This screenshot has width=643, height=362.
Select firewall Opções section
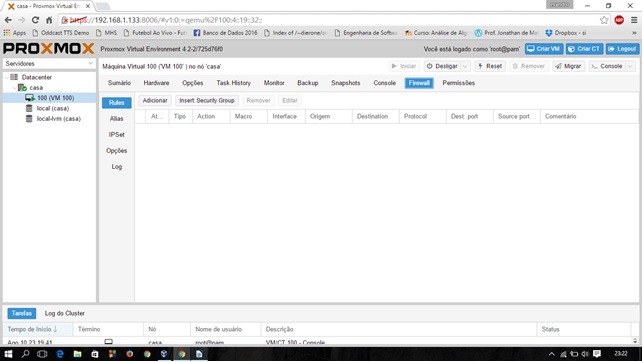click(x=116, y=150)
